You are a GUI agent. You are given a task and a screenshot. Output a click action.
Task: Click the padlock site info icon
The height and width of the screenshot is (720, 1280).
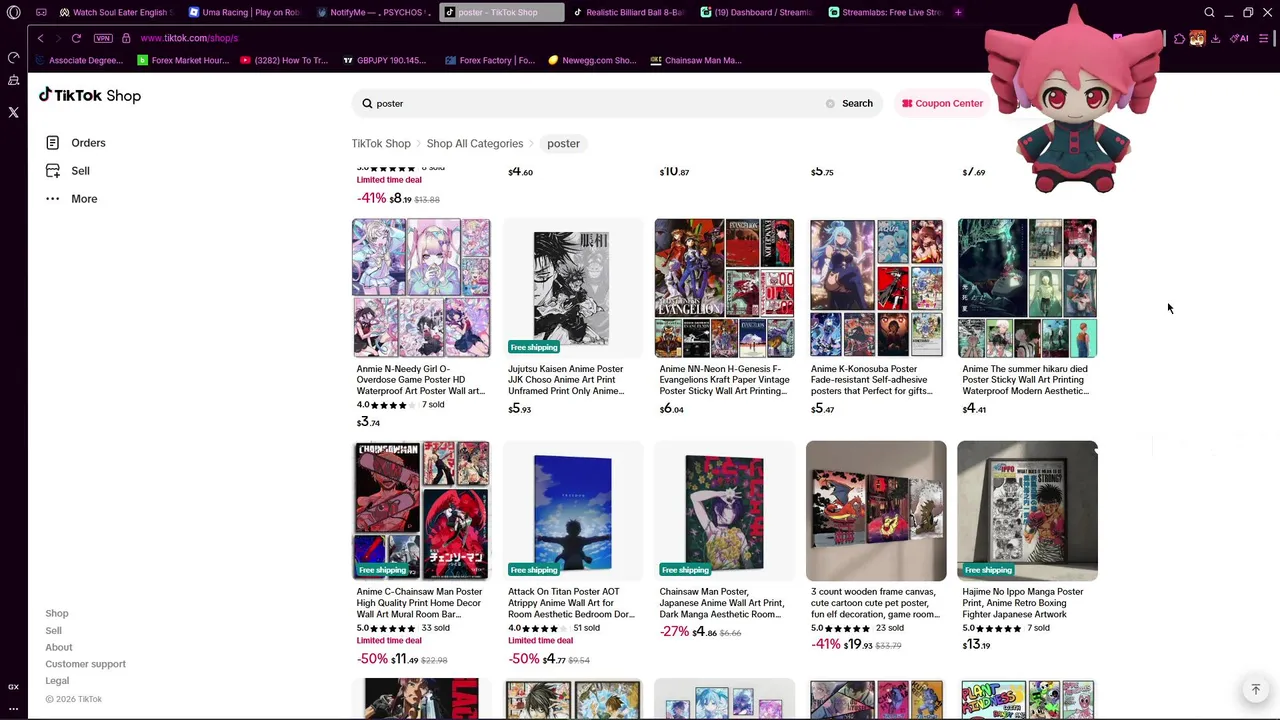[126, 38]
